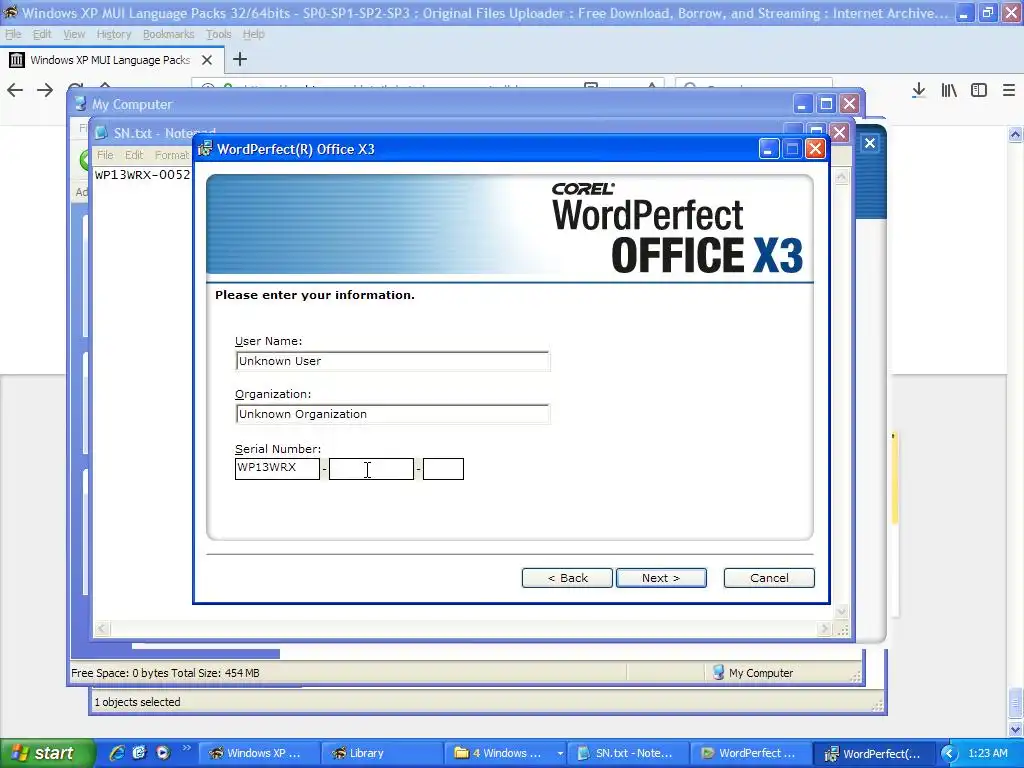Go back one page in Firefox
This screenshot has height=768, width=1024.
[x=15, y=90]
